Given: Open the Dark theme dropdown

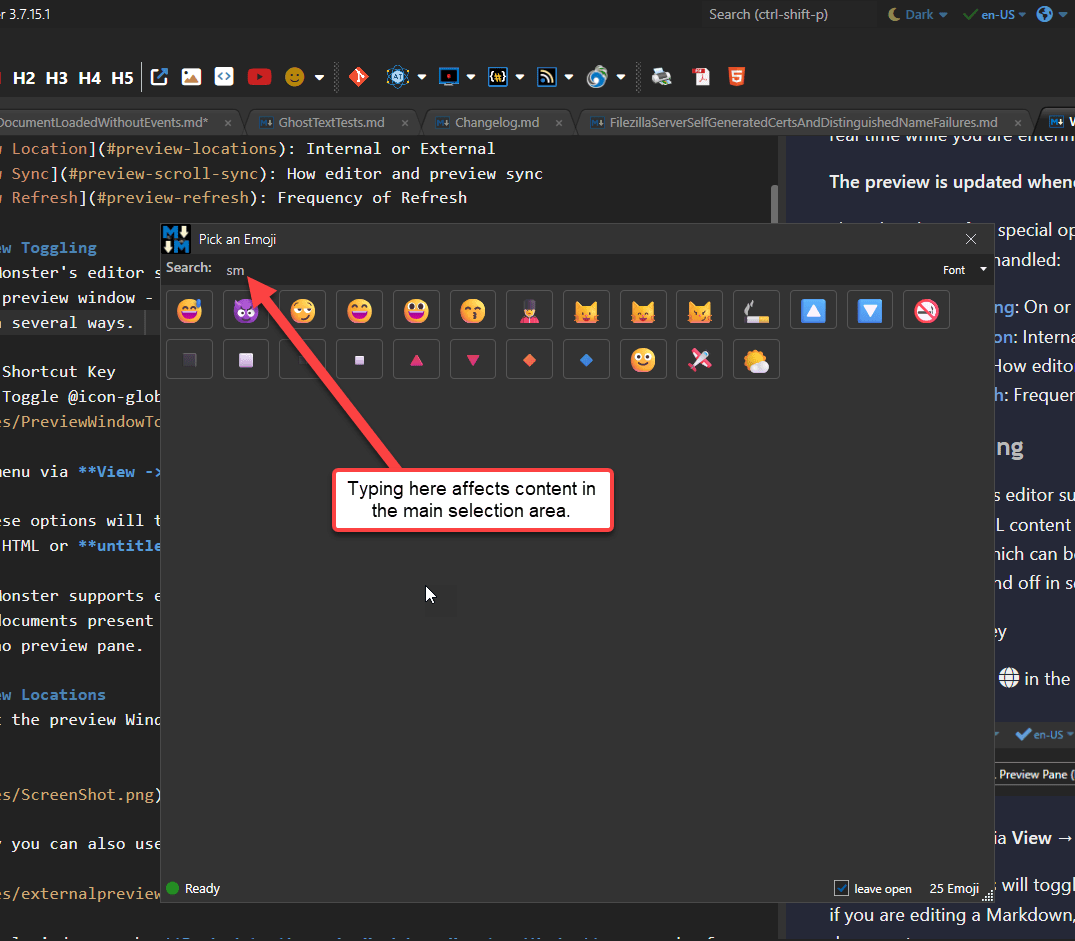Looking at the screenshot, I should coord(917,14).
